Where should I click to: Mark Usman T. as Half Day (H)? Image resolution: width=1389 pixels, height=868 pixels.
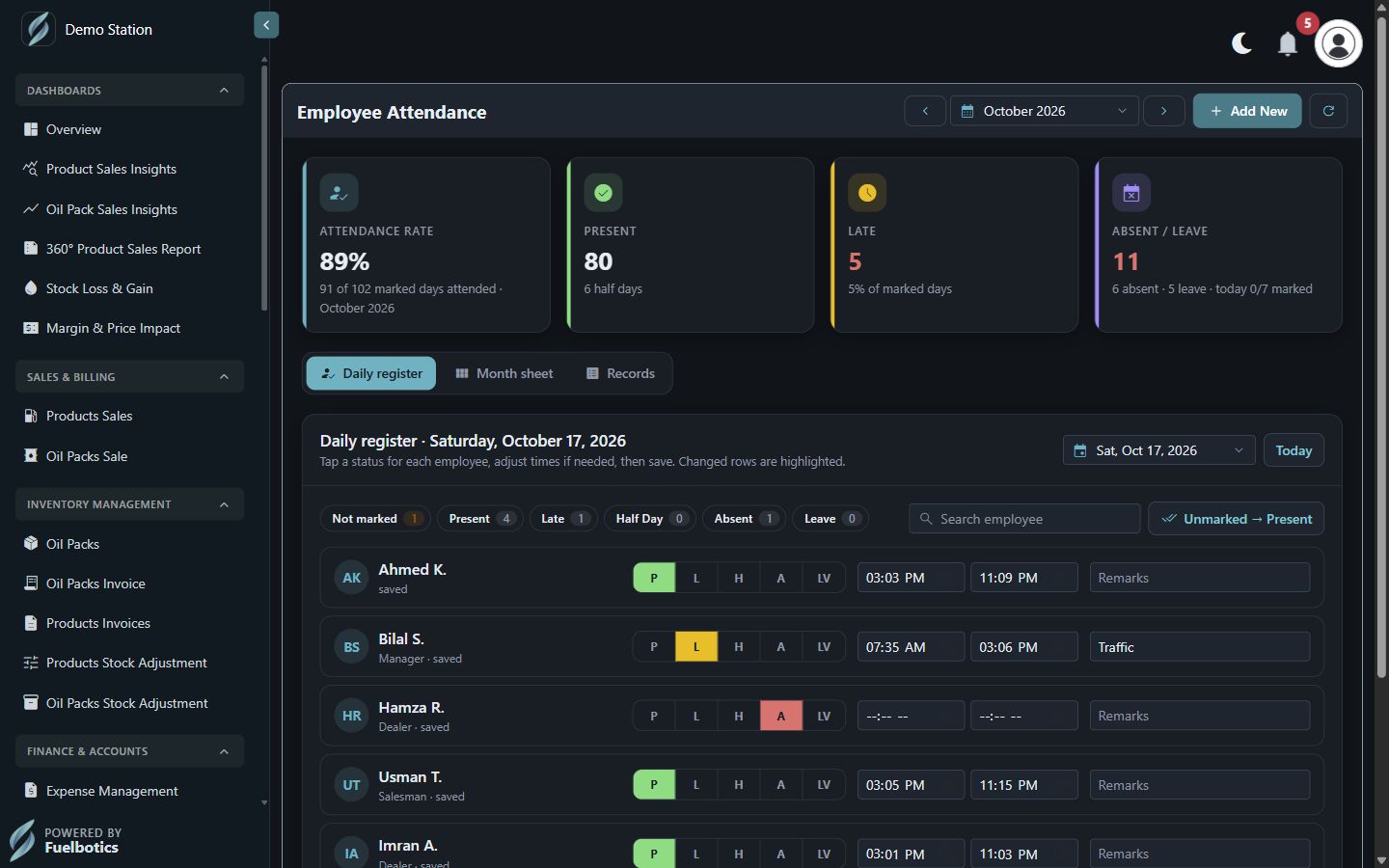pos(739,785)
